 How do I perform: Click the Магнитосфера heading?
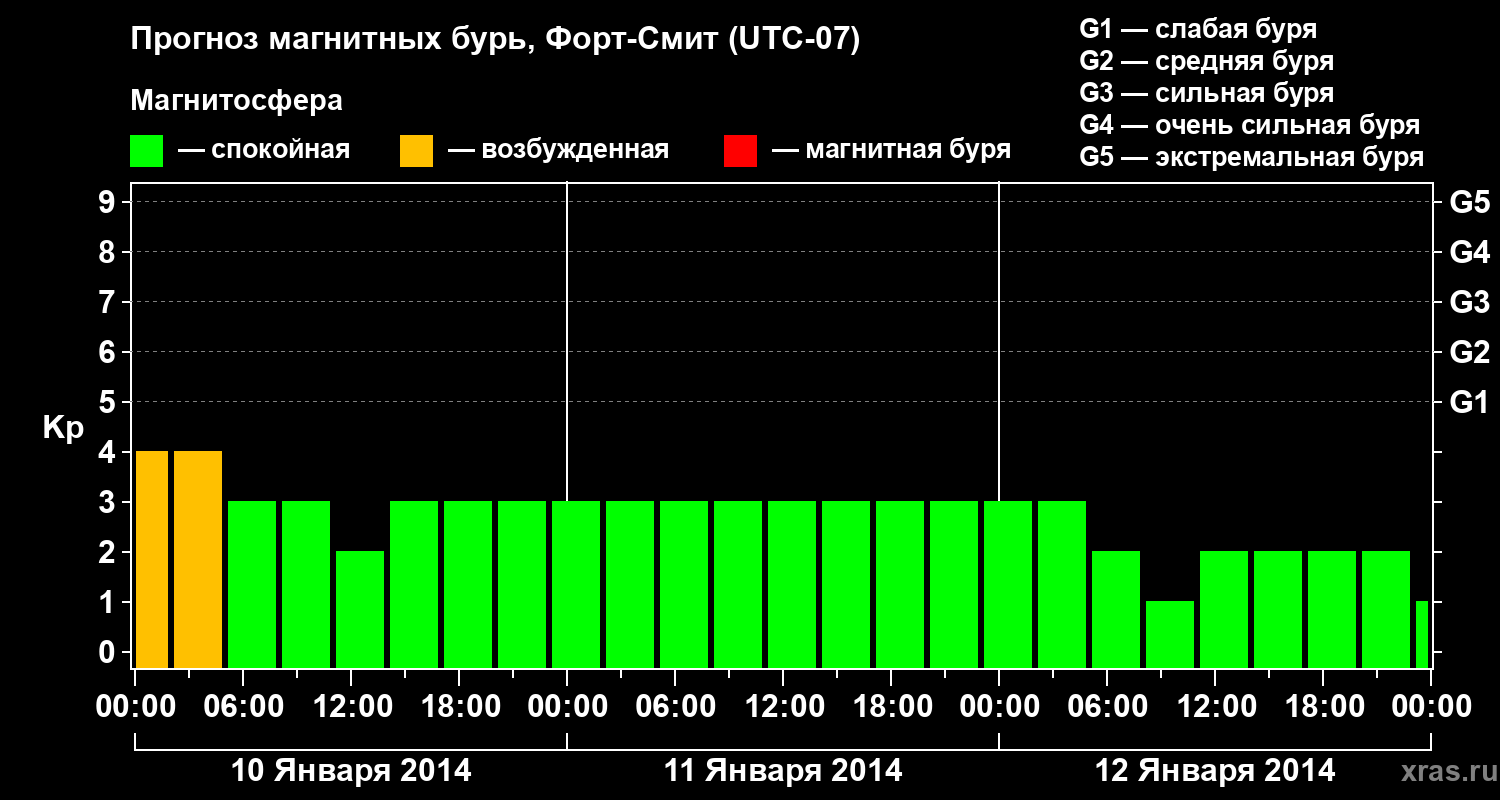pos(237,101)
